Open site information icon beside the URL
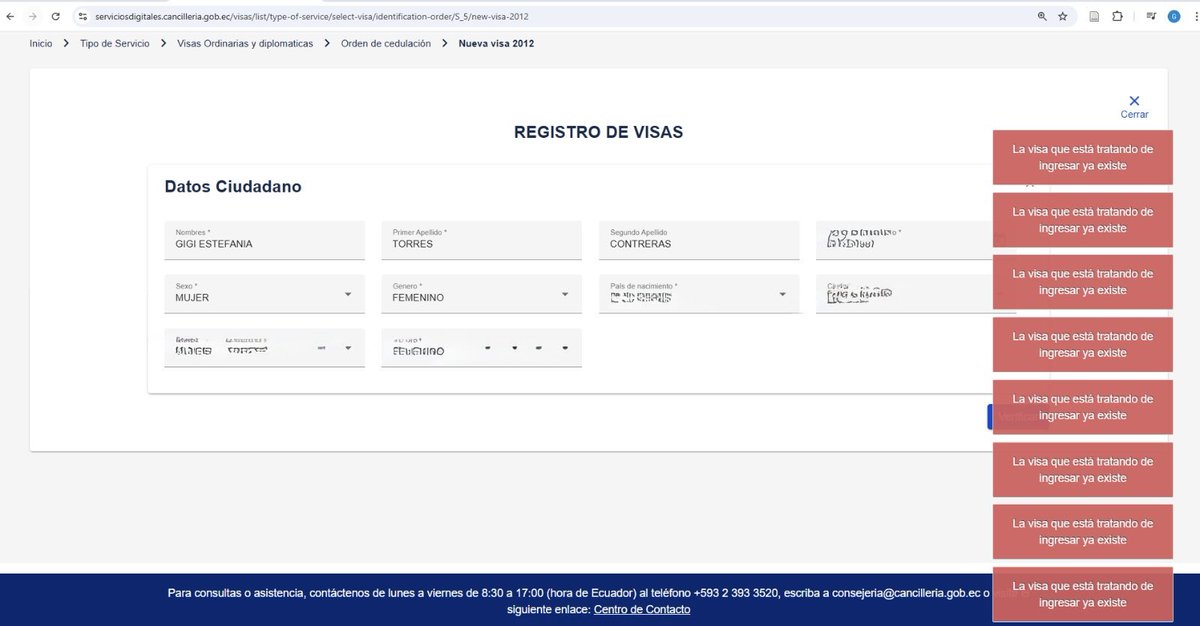The image size is (1200, 626). tap(83, 16)
